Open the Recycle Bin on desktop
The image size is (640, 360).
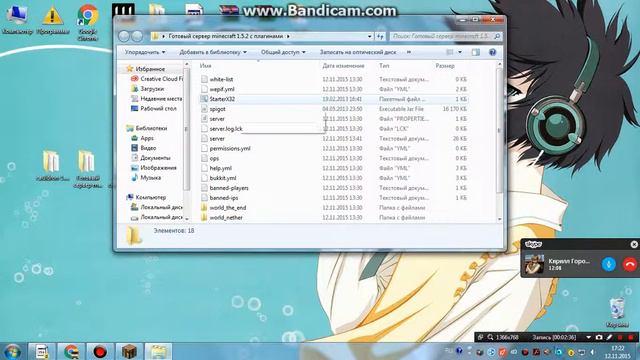[x=617, y=313]
